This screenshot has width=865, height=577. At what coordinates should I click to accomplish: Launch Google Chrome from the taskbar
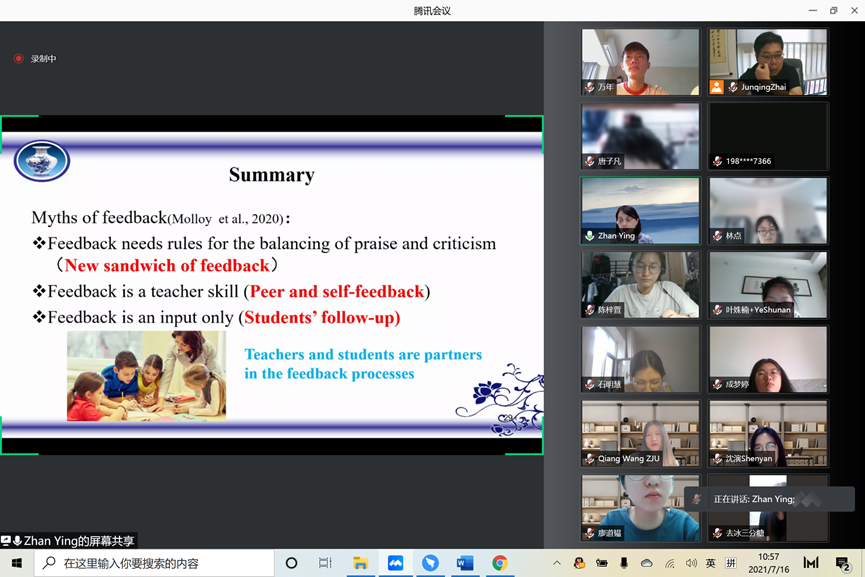[499, 563]
